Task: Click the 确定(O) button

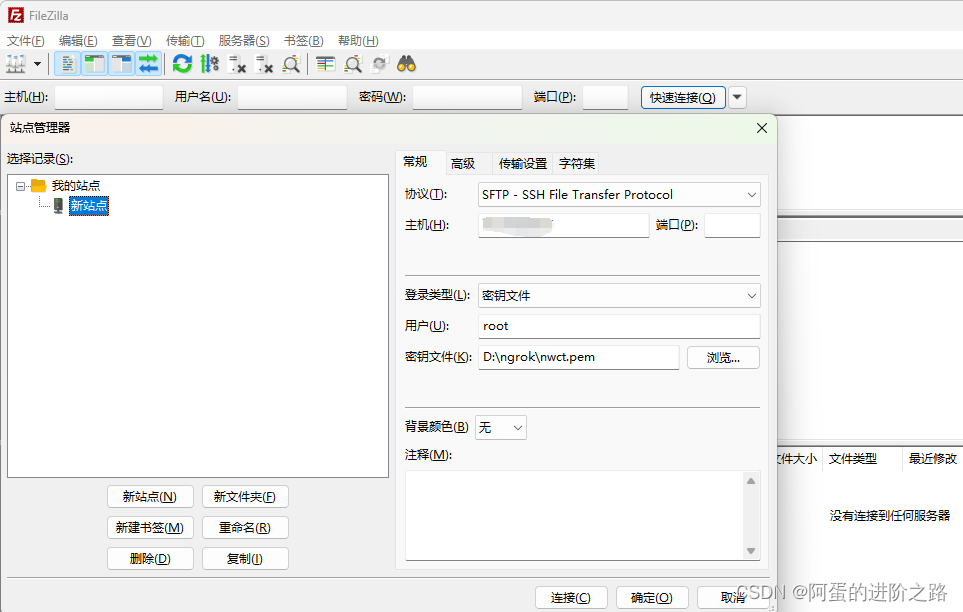Action: tap(652, 598)
